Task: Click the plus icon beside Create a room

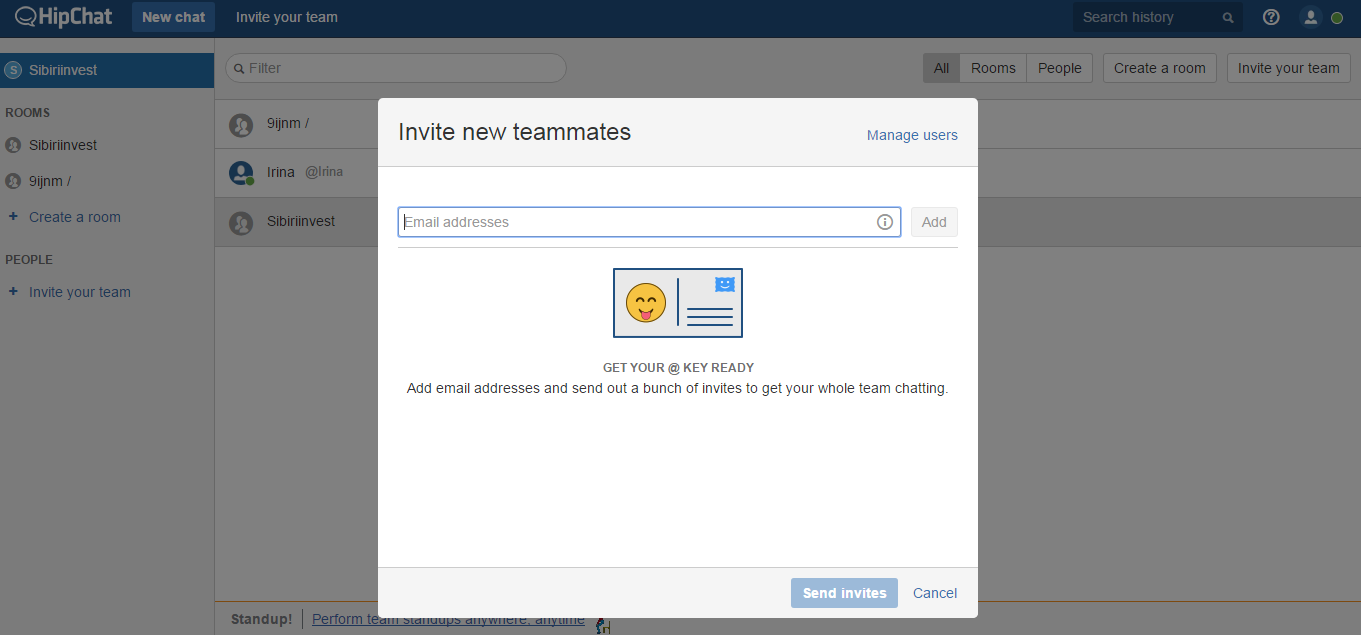Action: click(13, 216)
